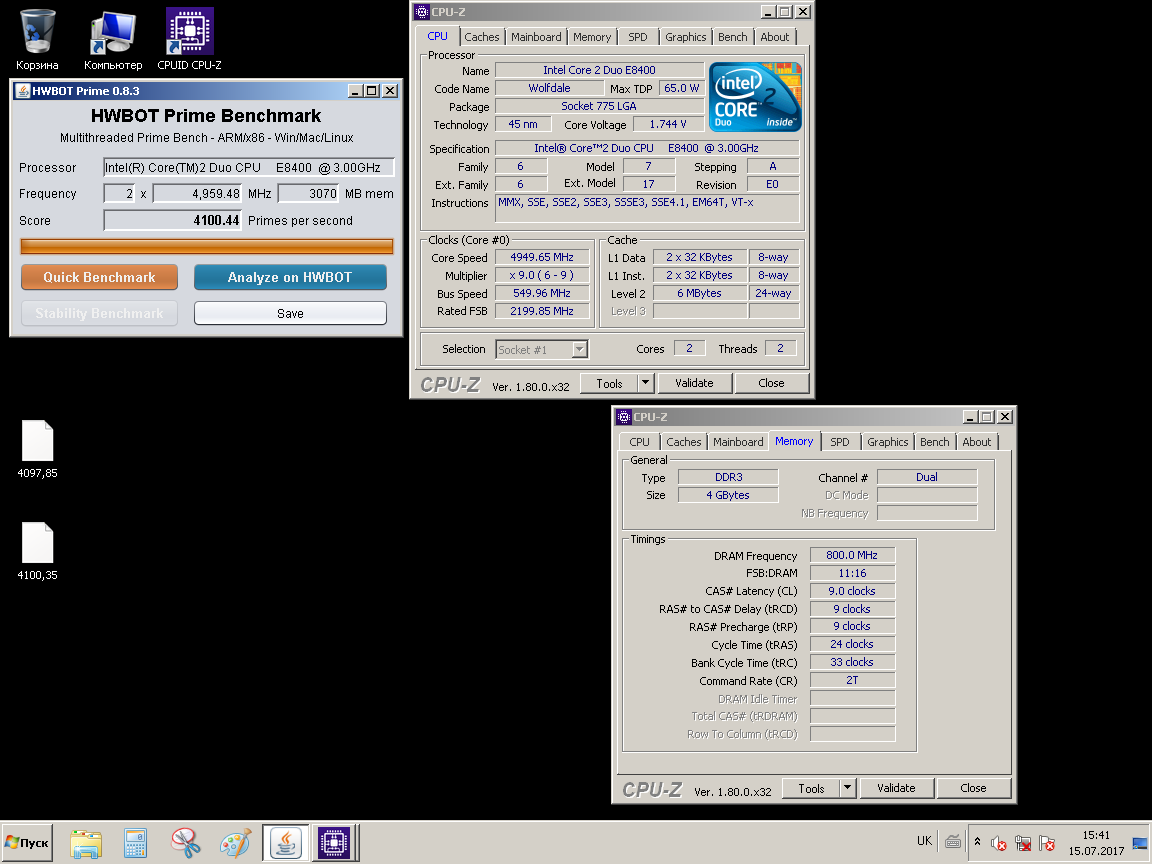Click the Core Voltage value 1.744 V
The width and height of the screenshot is (1152, 864).
click(668, 124)
